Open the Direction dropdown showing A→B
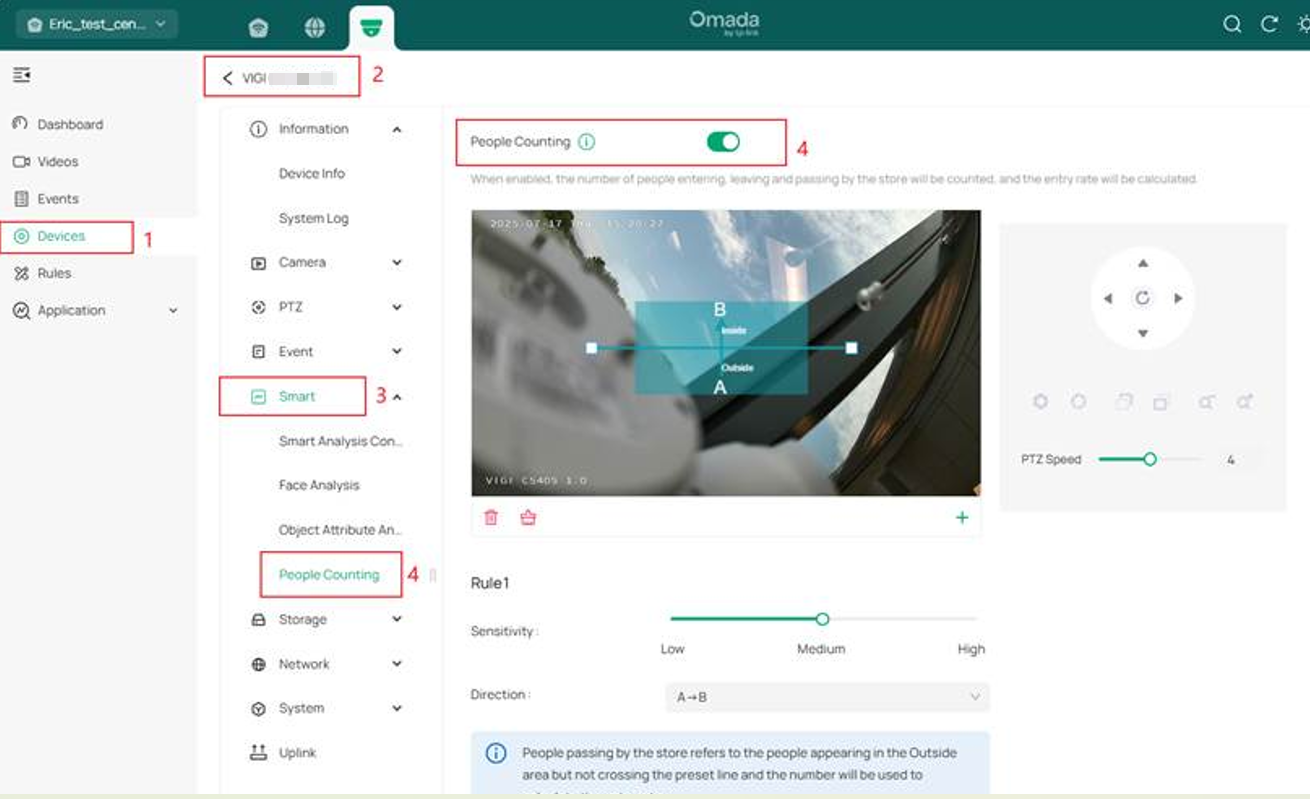The width and height of the screenshot is (1310, 799). pyautogui.click(x=826, y=695)
